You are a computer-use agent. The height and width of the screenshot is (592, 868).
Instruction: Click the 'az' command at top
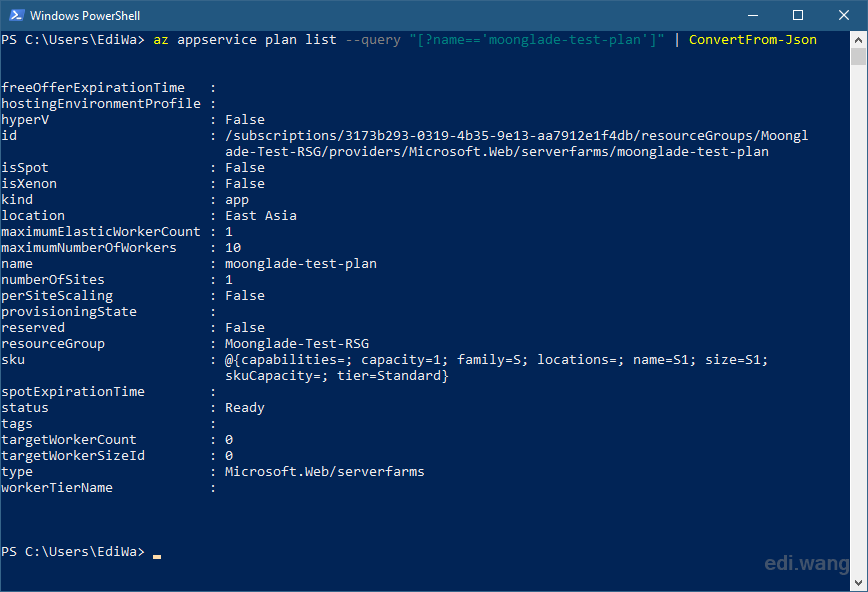point(161,40)
